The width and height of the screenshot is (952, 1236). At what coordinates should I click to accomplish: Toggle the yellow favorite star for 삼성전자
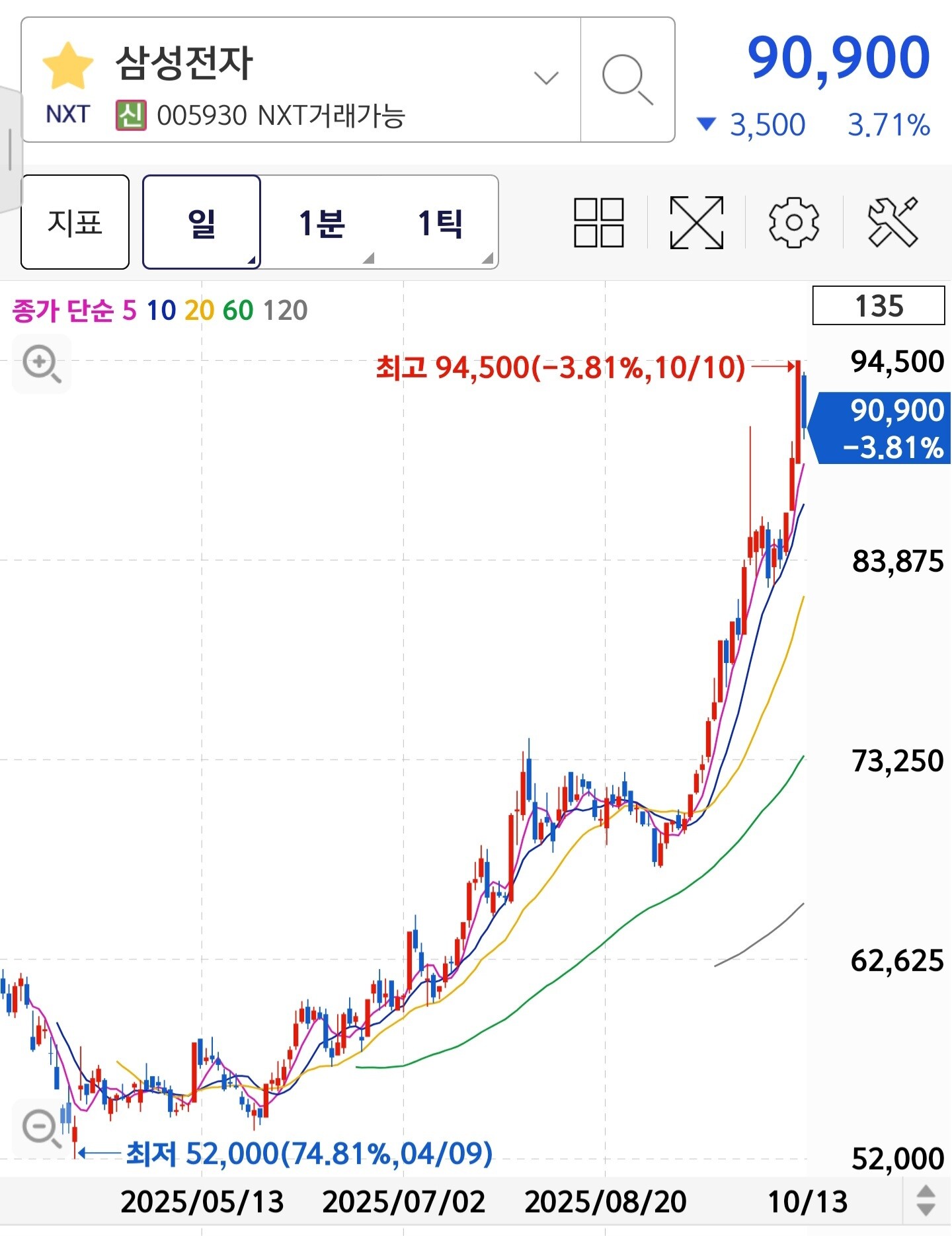click(68, 65)
